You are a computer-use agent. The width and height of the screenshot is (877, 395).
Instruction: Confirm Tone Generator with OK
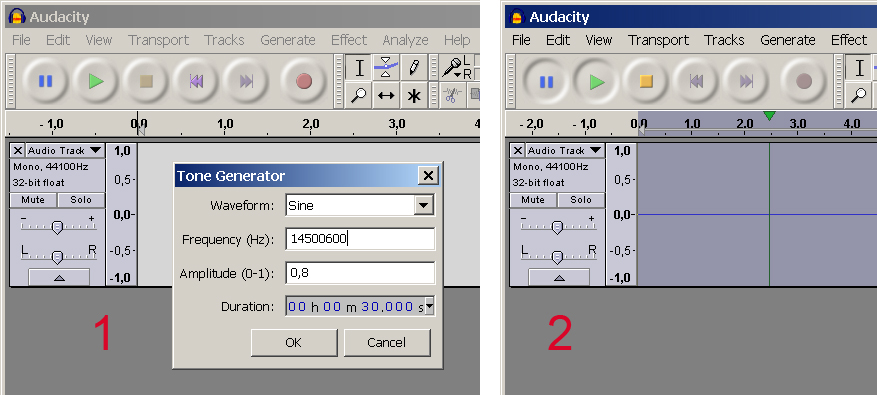[x=294, y=342]
